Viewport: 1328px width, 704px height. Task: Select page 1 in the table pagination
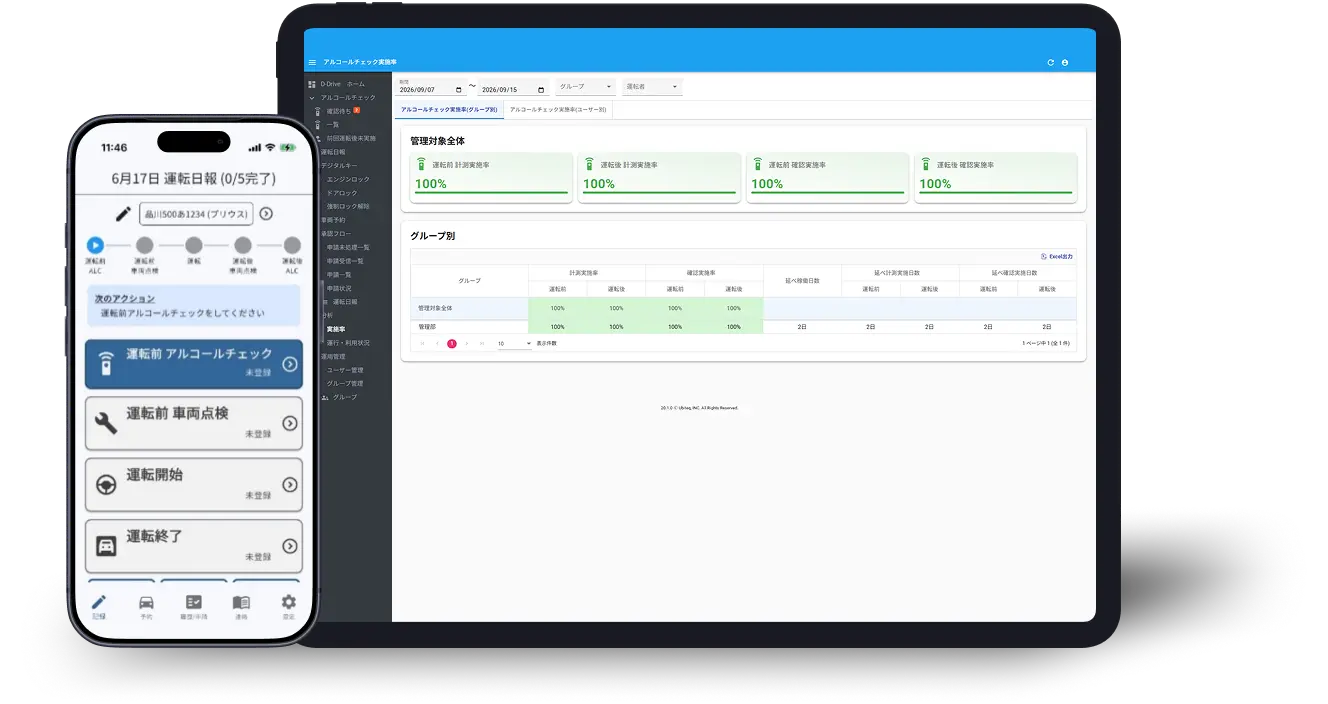point(452,343)
